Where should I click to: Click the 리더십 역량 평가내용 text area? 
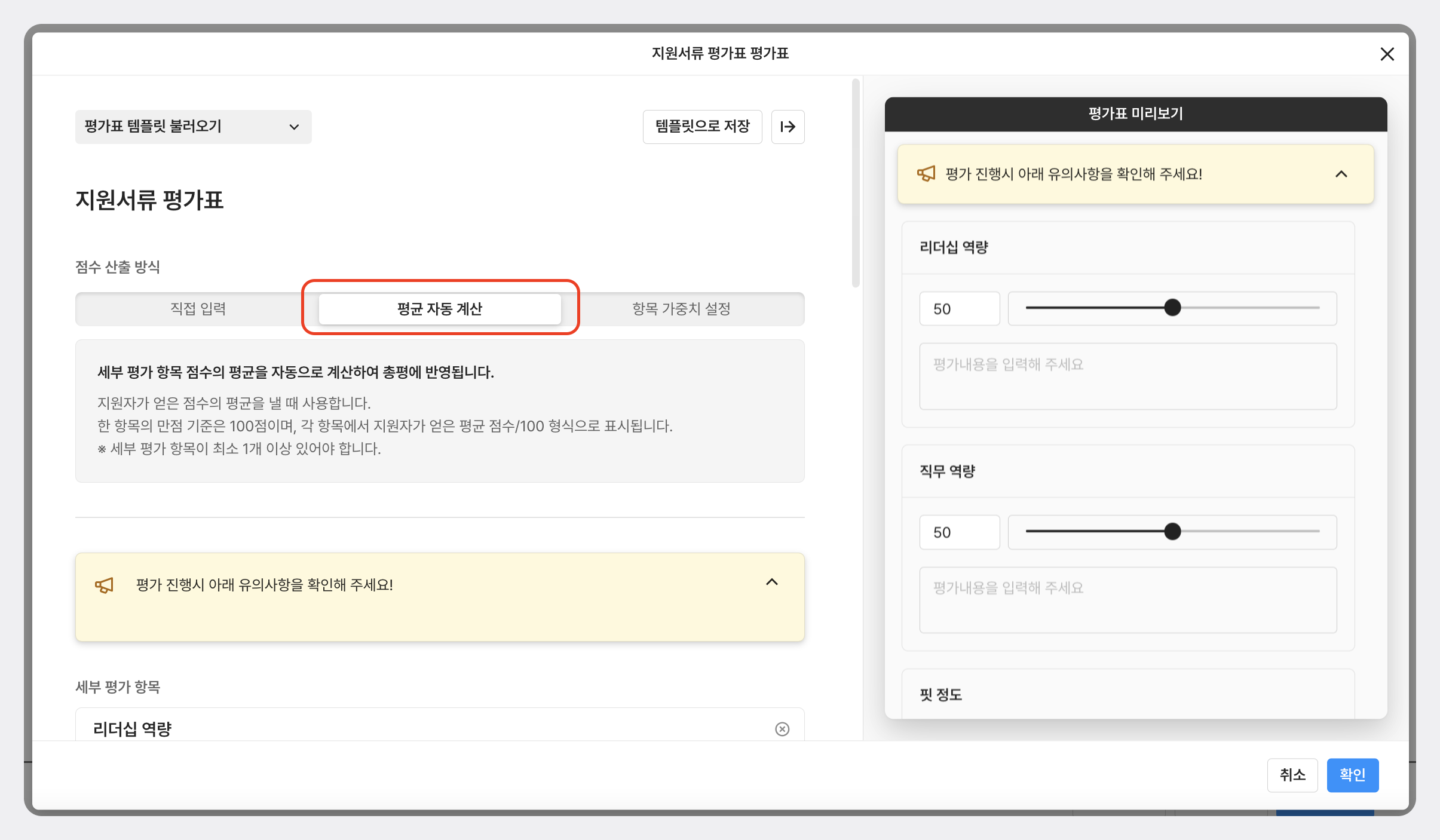pos(1128,376)
